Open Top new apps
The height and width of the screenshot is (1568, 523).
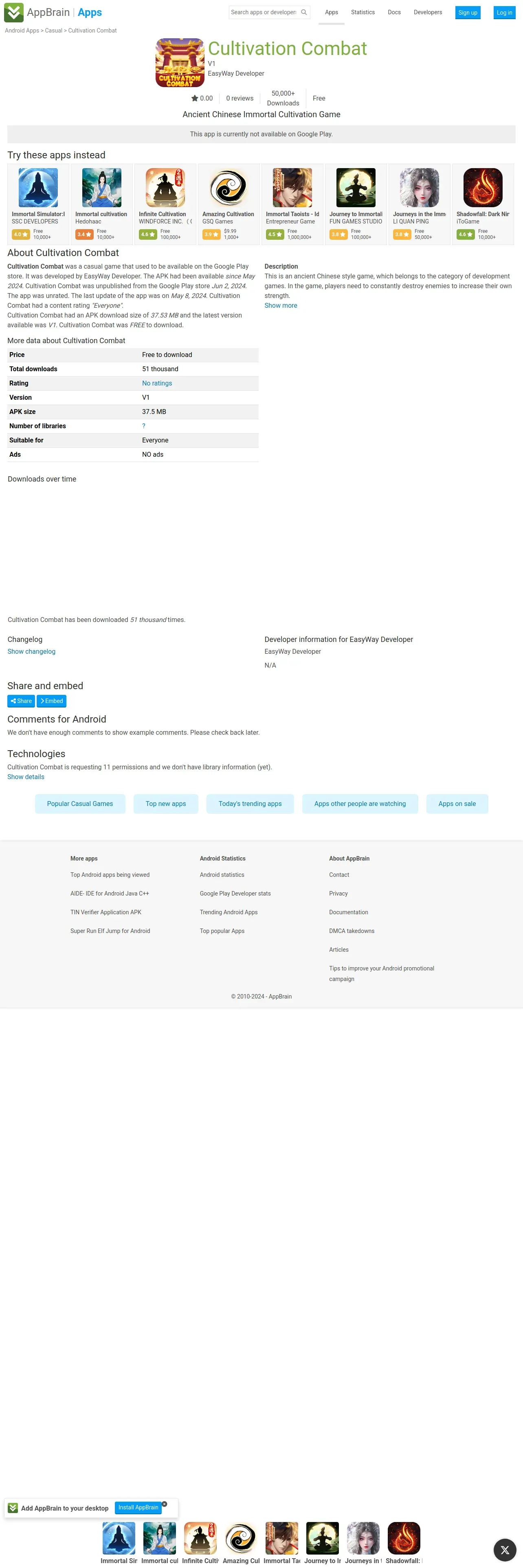166,804
